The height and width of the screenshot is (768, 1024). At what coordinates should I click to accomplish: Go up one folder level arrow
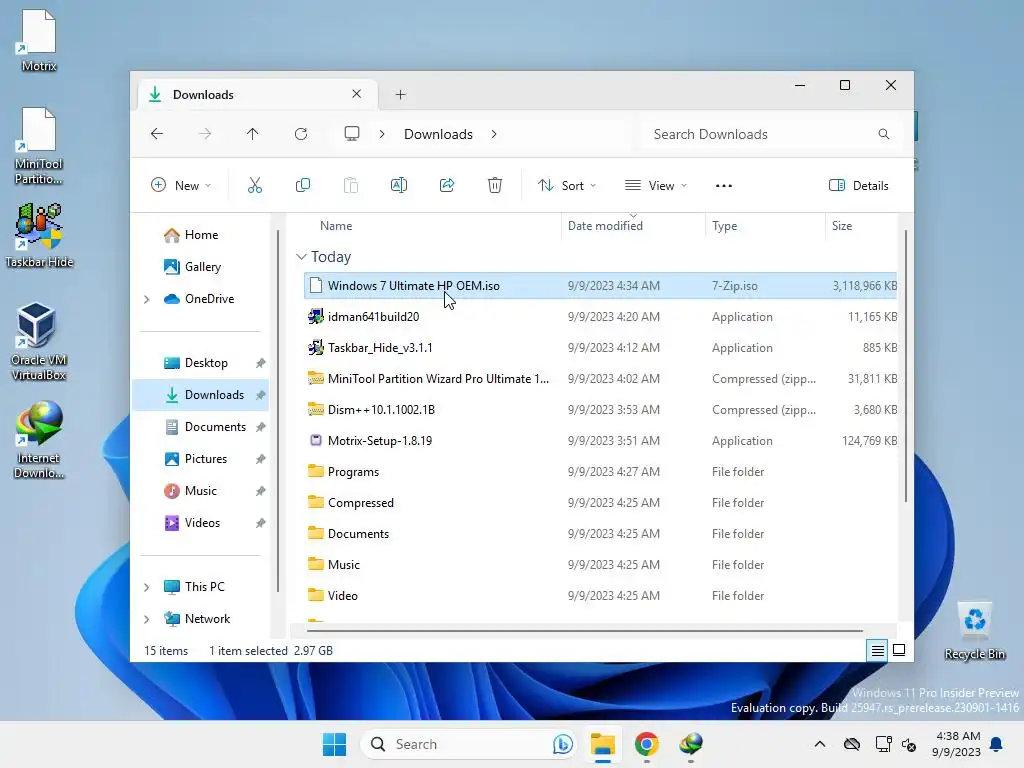point(253,134)
